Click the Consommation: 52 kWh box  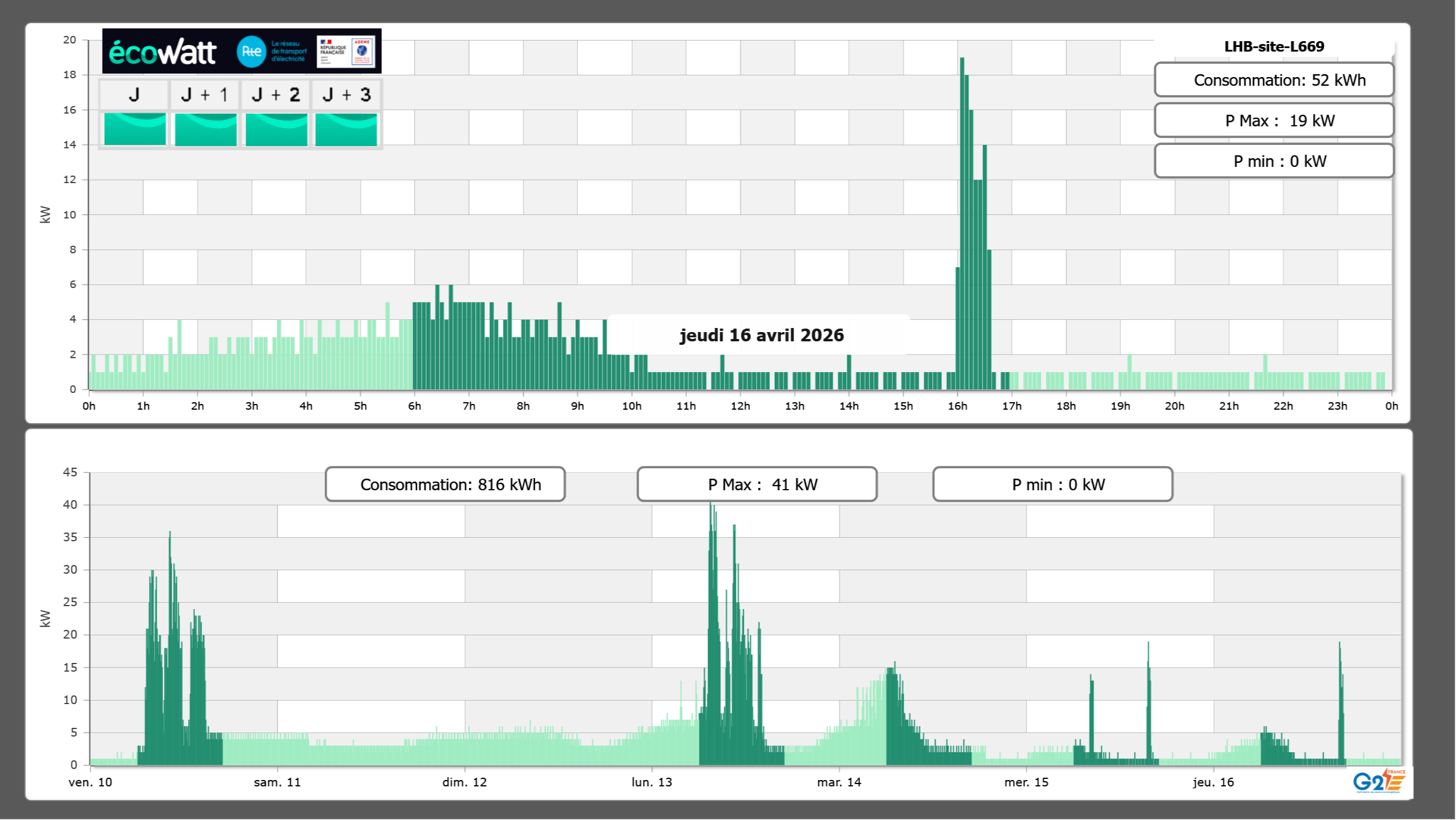pos(1273,80)
